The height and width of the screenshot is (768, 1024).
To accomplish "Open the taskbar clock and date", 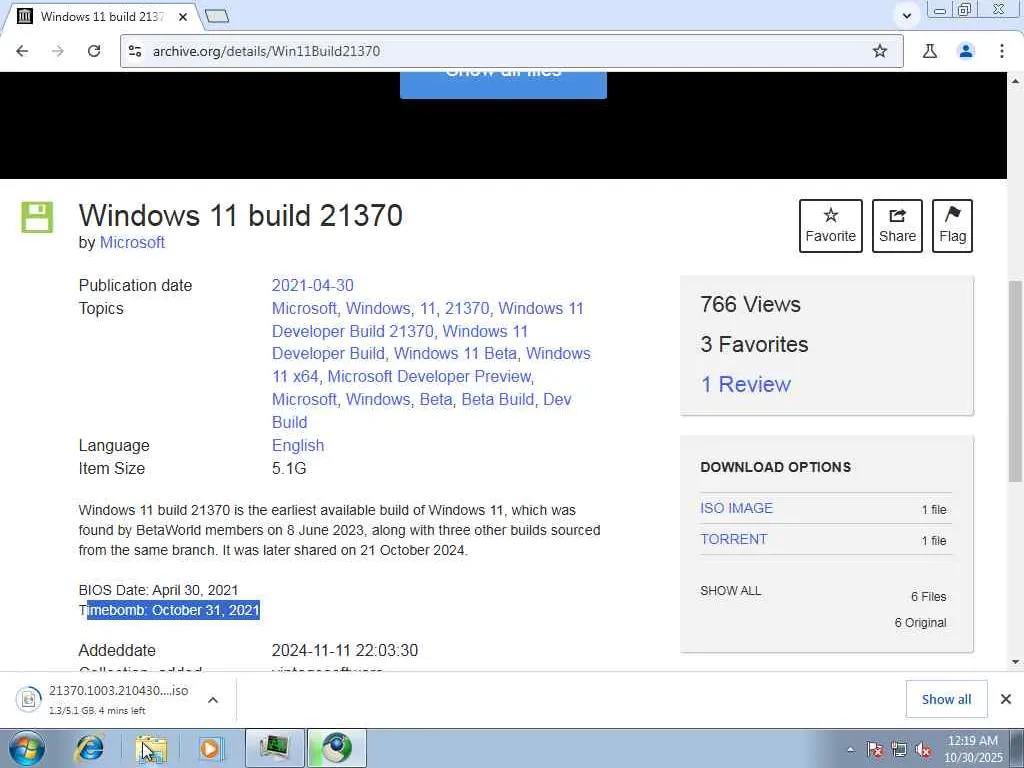I will (x=973, y=749).
